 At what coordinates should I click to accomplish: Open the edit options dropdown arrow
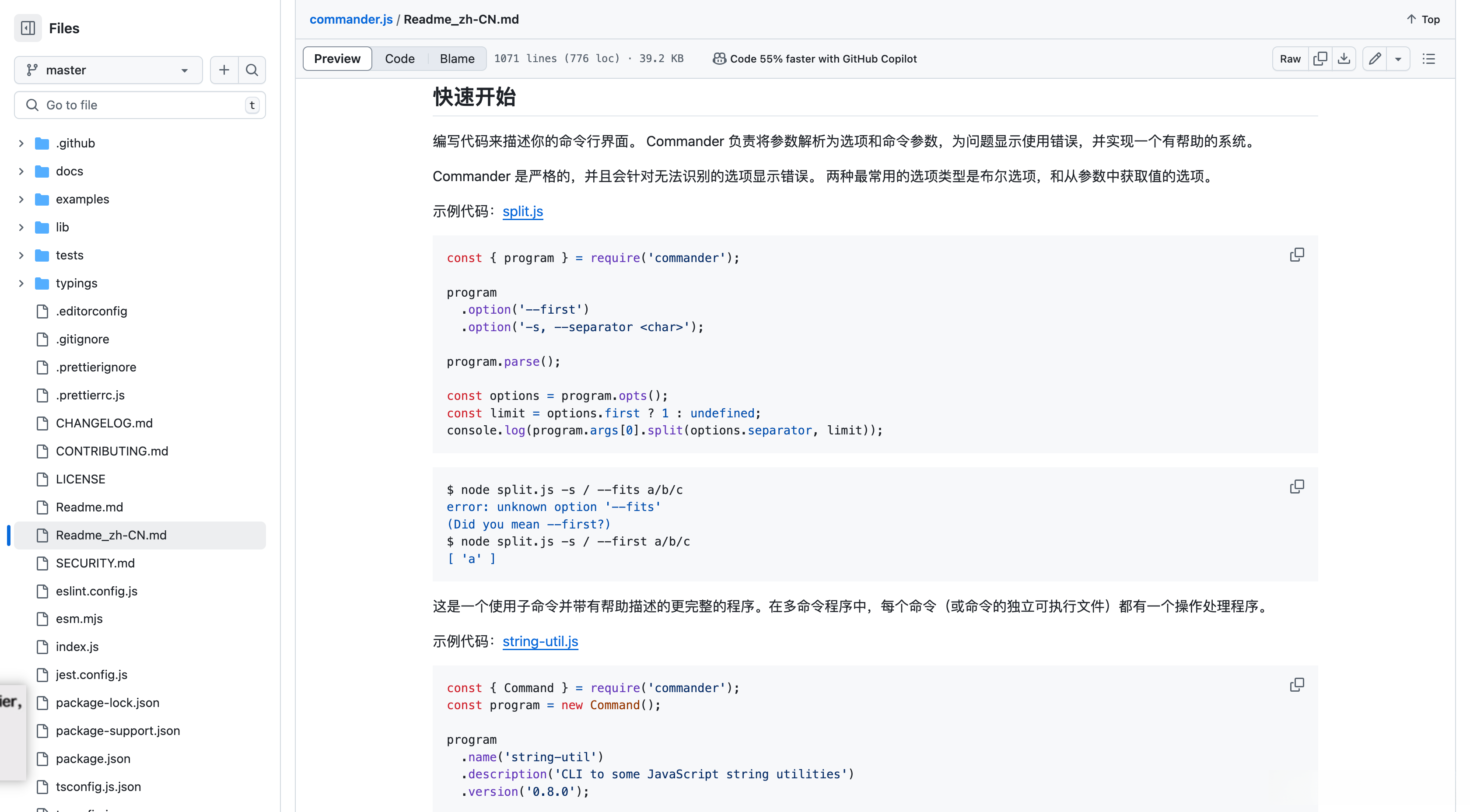pos(1398,58)
